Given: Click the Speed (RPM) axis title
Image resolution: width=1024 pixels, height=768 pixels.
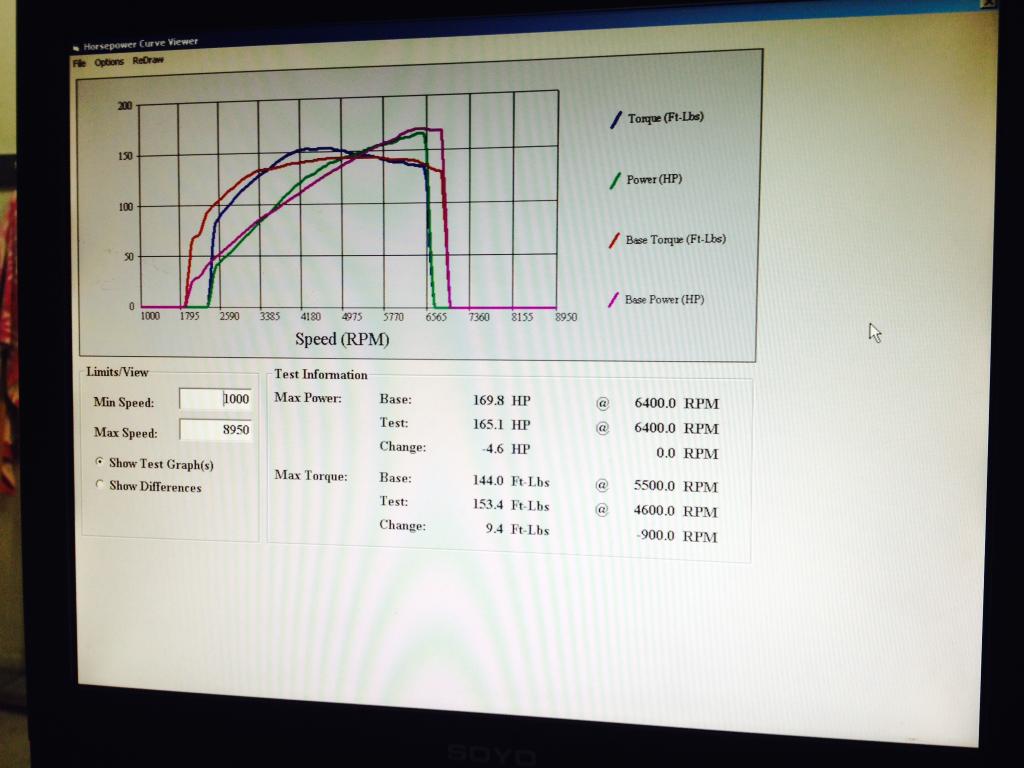Looking at the screenshot, I should (x=342, y=340).
